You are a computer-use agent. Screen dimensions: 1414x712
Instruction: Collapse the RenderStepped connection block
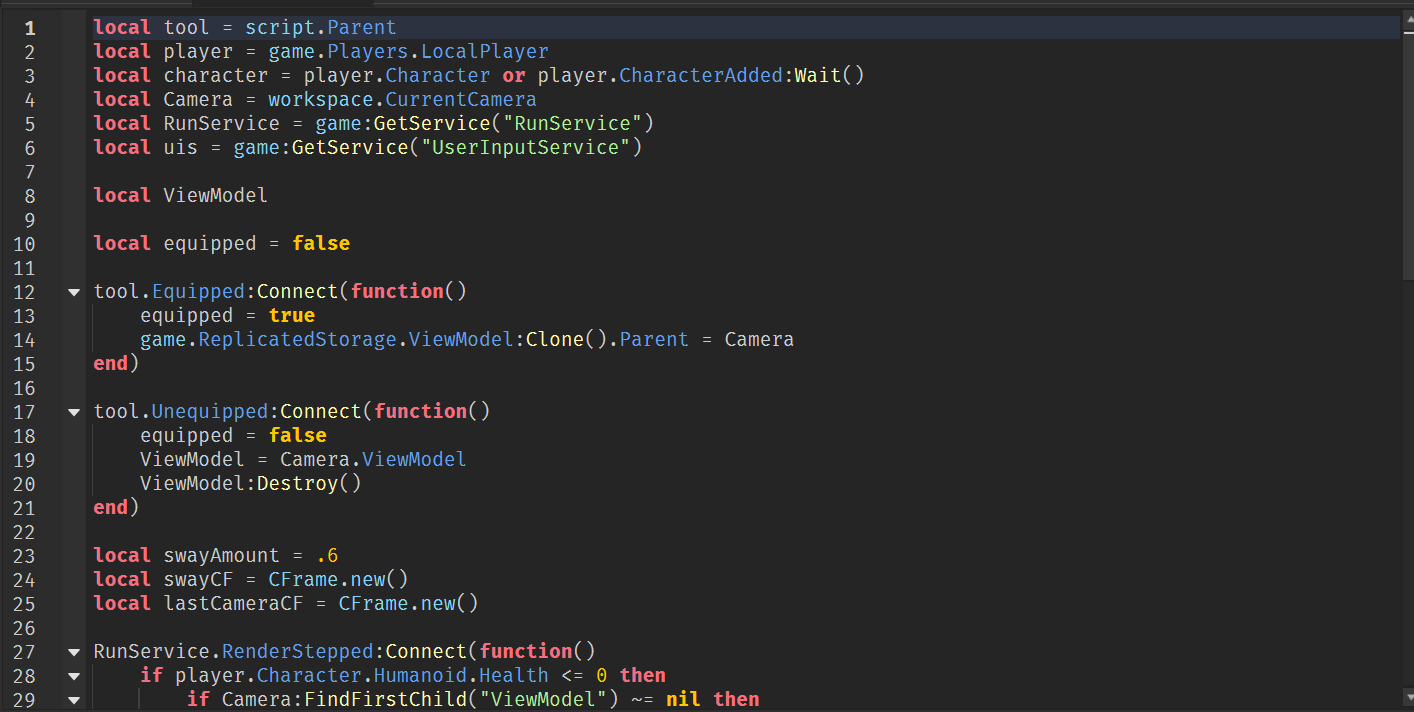(x=73, y=651)
